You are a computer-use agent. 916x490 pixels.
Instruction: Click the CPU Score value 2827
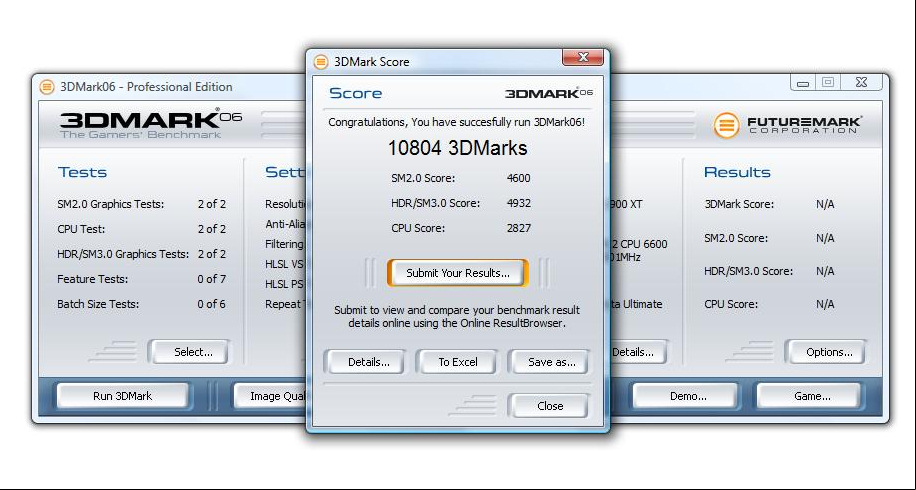[x=519, y=228]
